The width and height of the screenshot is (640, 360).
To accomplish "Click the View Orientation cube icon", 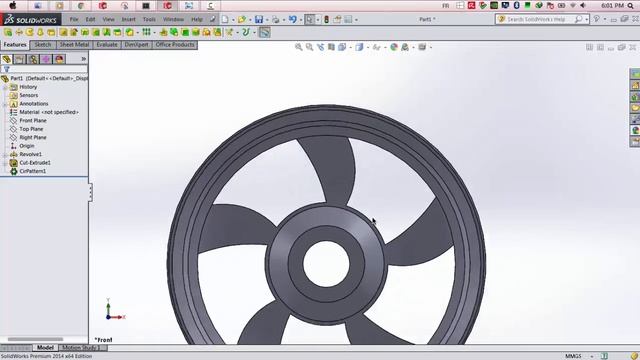I will pyautogui.click(x=342, y=47).
